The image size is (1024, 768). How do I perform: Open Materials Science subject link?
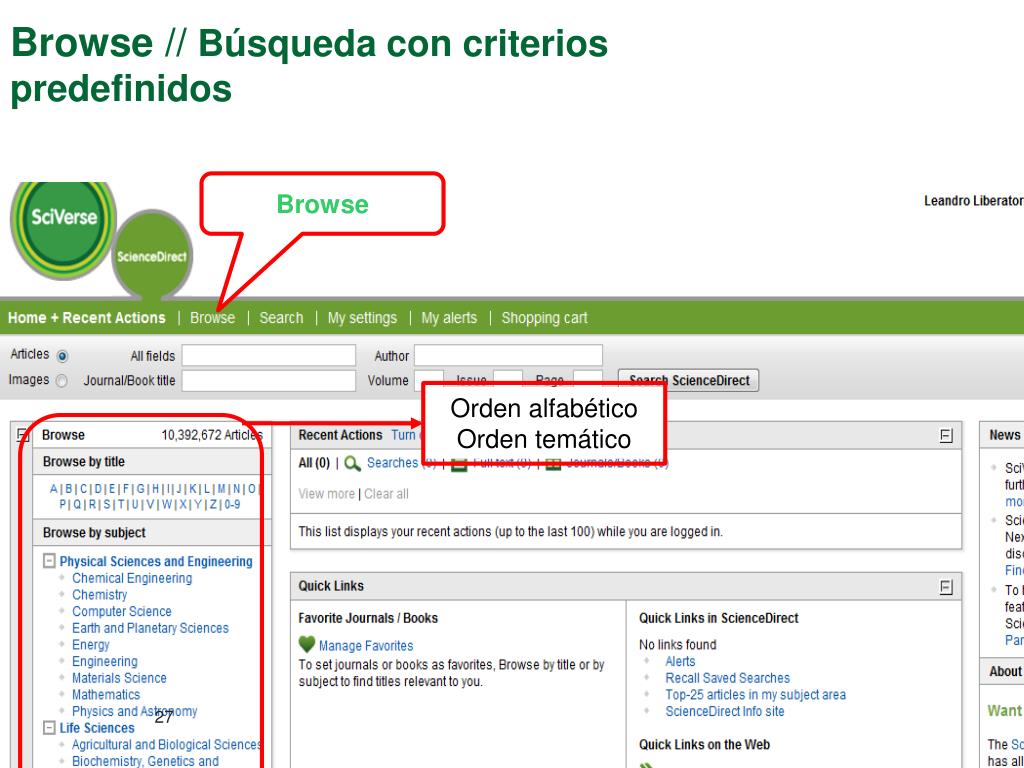pos(119,678)
